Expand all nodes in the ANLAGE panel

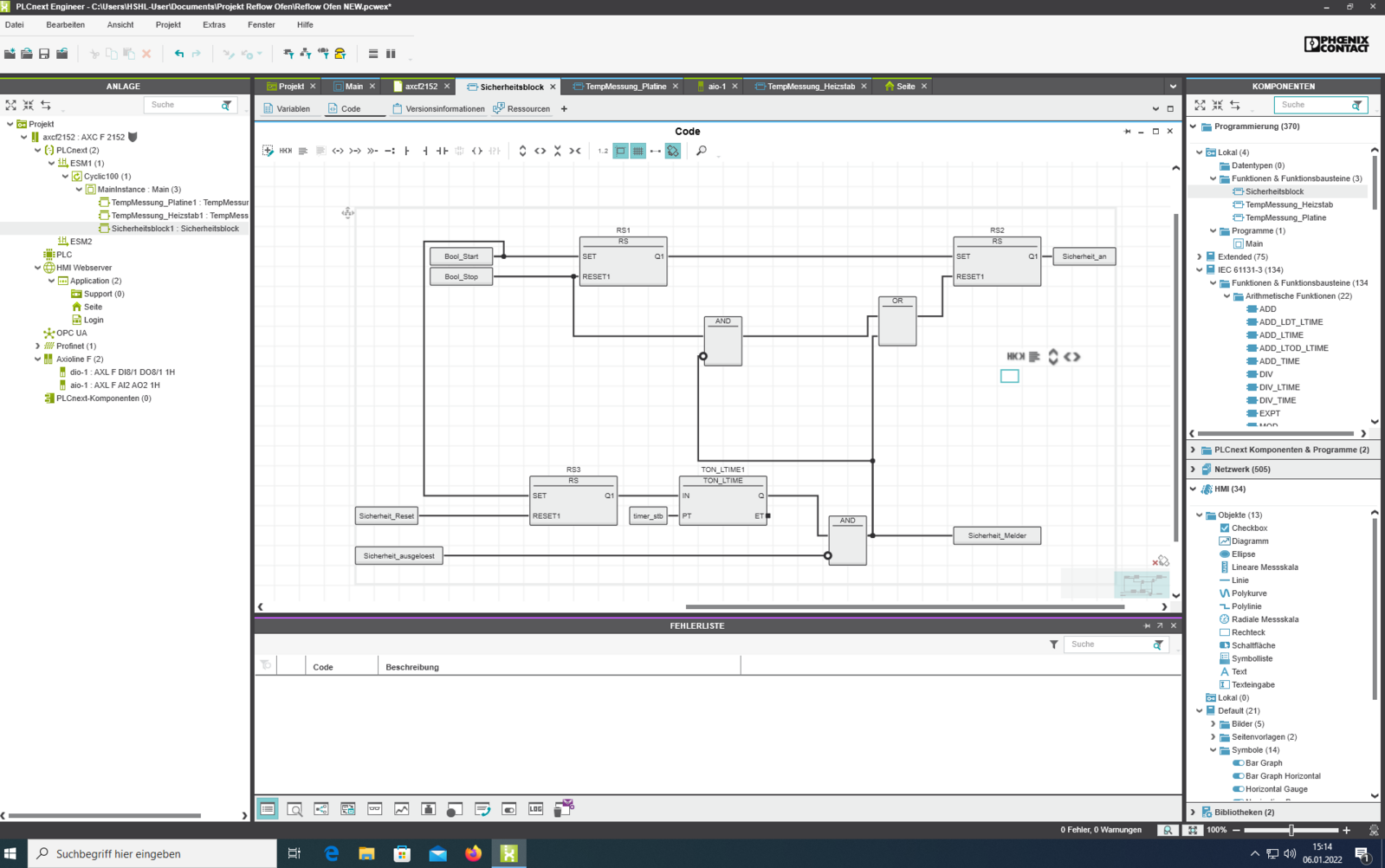[11, 105]
